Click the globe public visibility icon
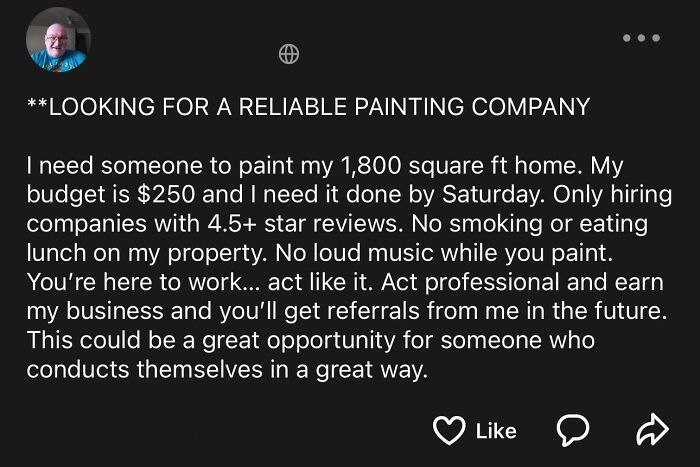This screenshot has width=700, height=467. pos(288,55)
